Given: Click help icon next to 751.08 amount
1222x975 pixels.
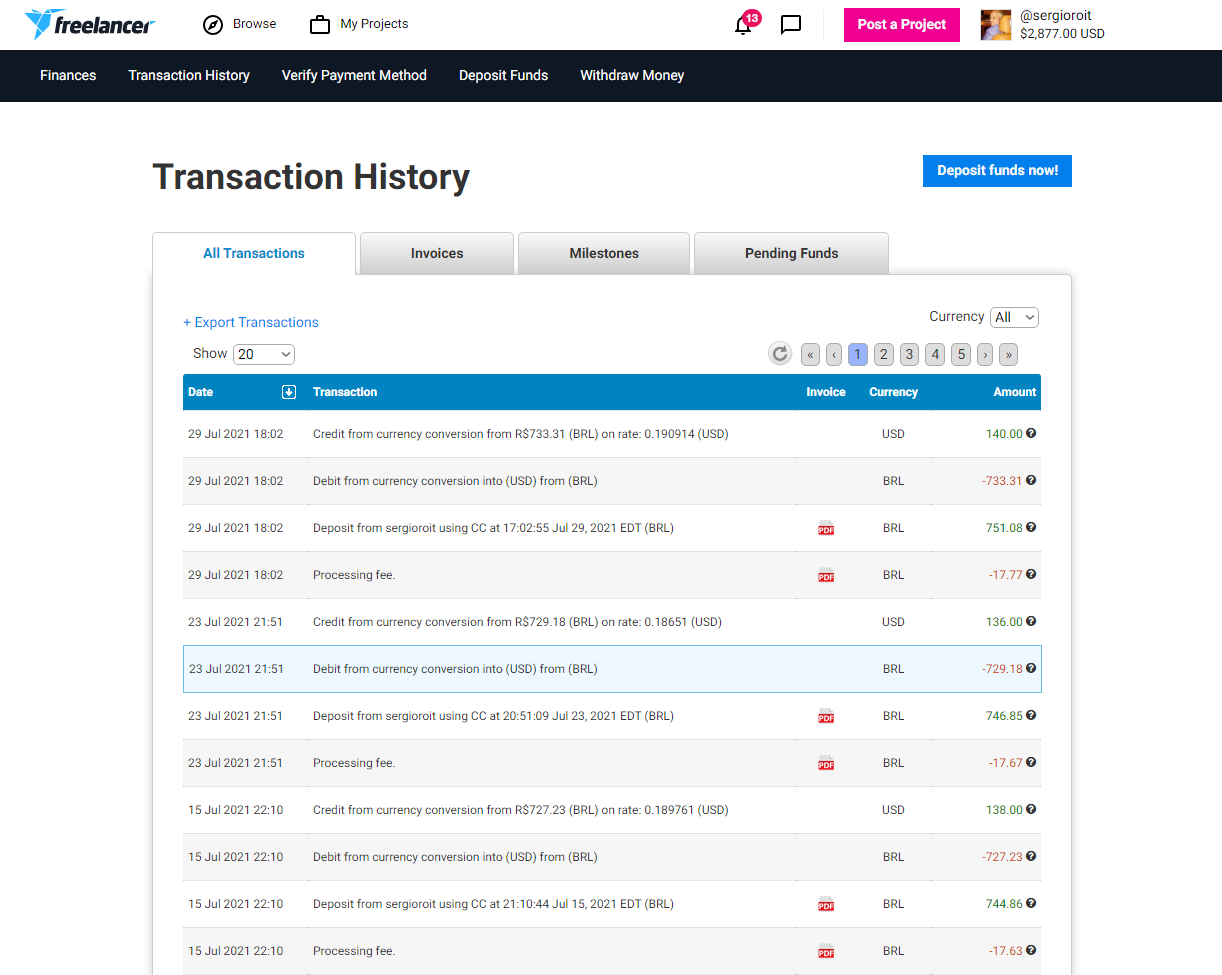Looking at the screenshot, I should click(x=1031, y=527).
